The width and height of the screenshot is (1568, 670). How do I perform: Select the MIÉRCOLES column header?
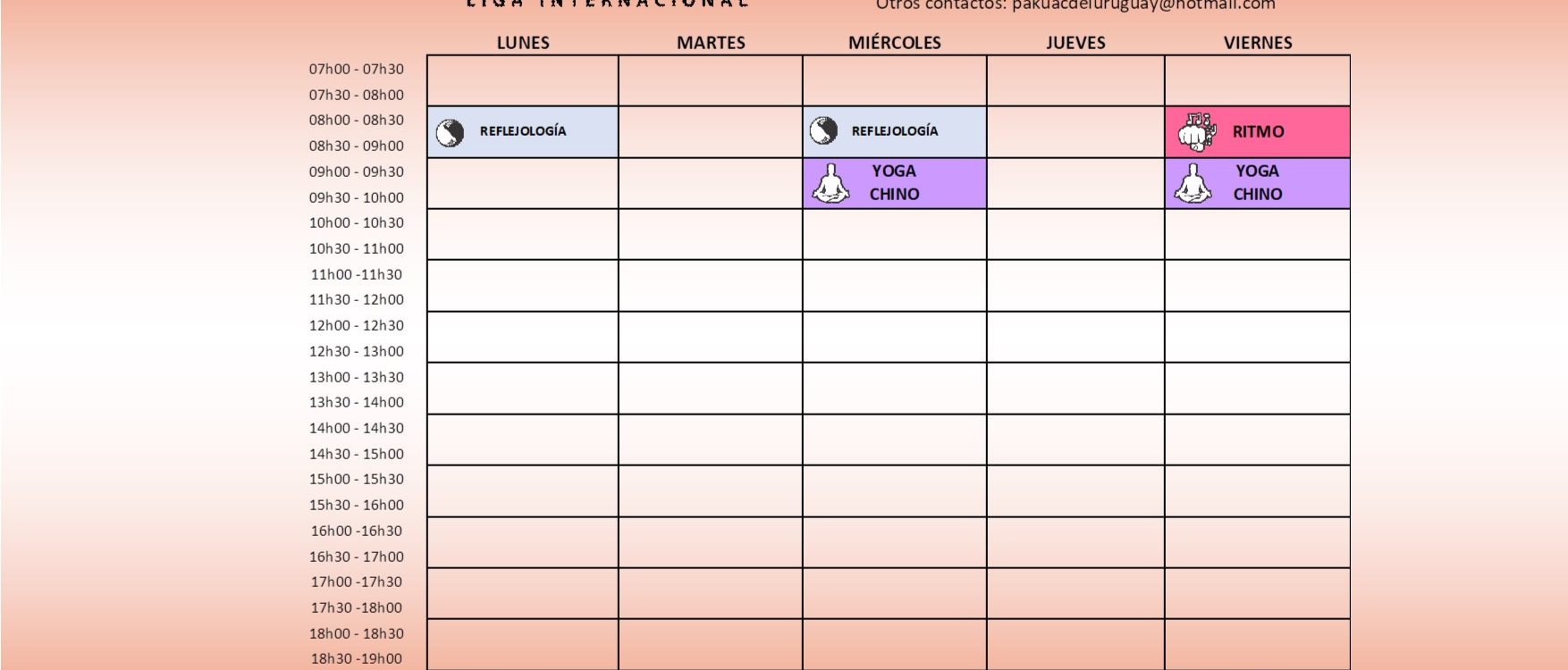895,43
